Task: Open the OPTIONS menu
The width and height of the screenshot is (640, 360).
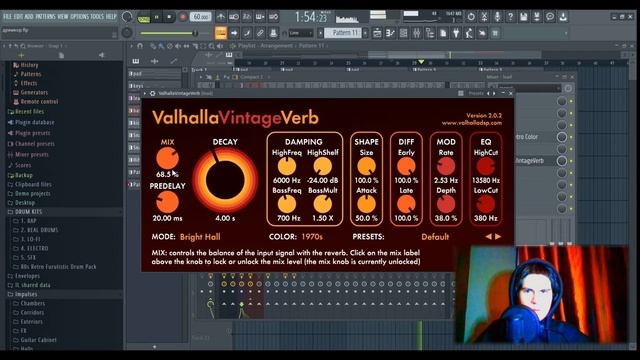Action: click(x=79, y=16)
